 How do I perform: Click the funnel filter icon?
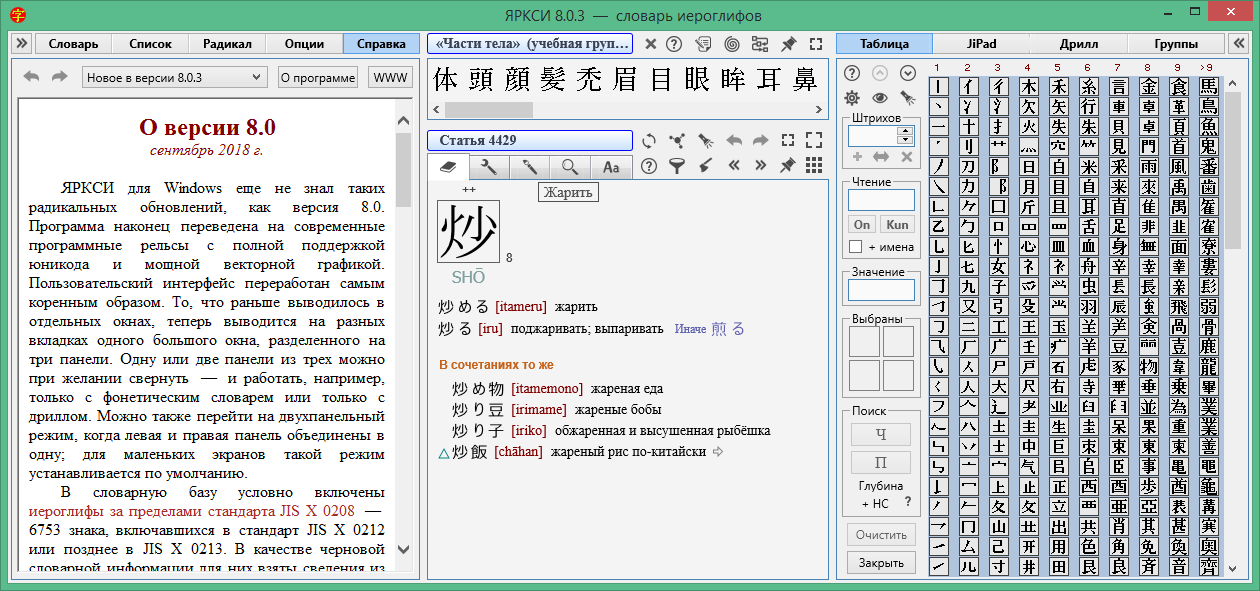pyautogui.click(x=677, y=166)
